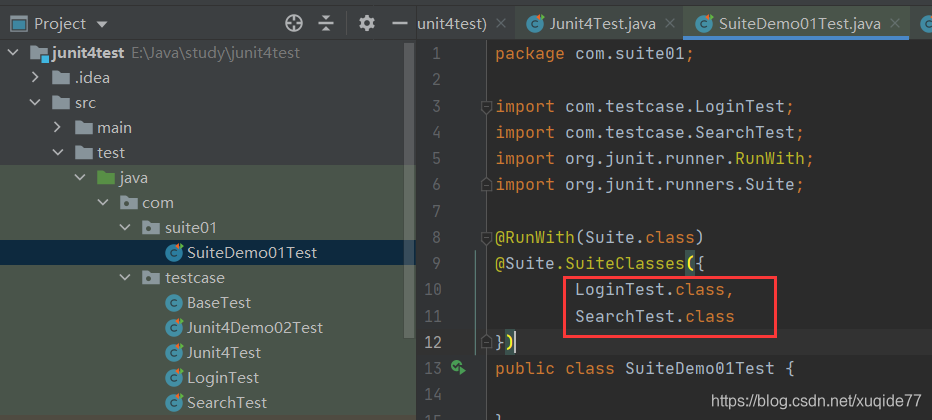Close the partially visible unit4test tab
The width and height of the screenshot is (932, 420).
click(501, 24)
